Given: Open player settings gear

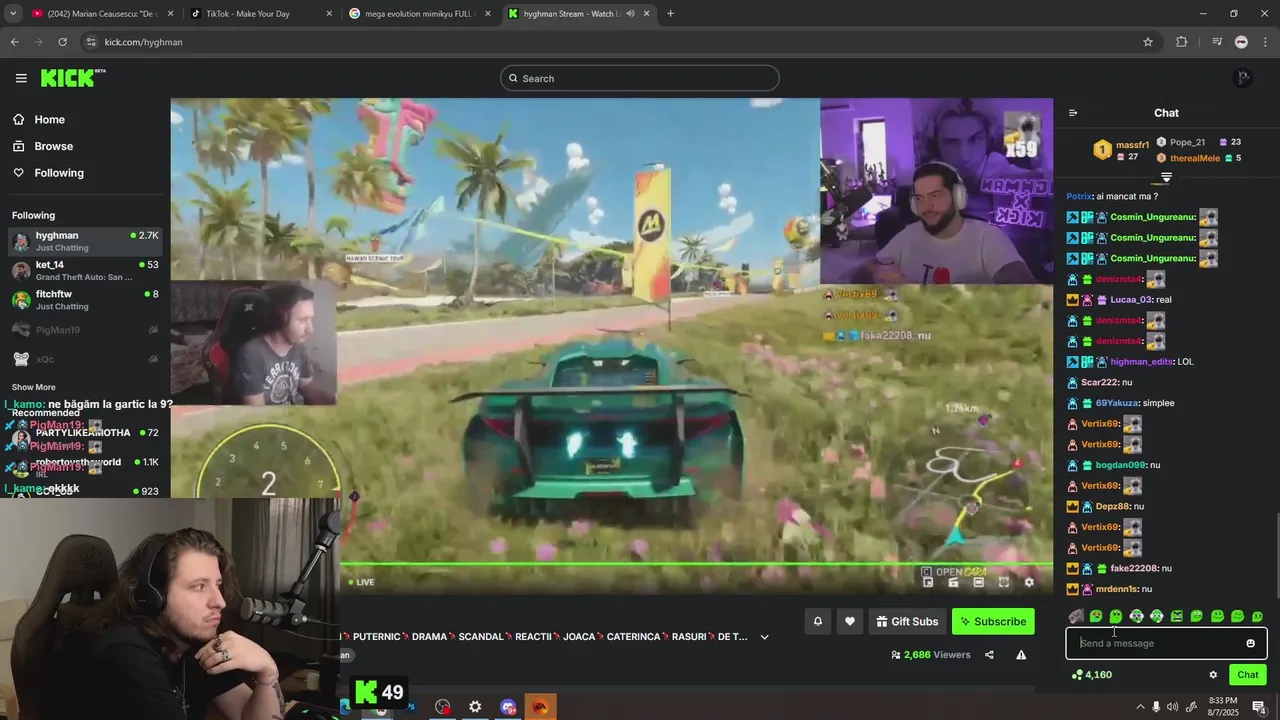Looking at the screenshot, I should (1029, 582).
